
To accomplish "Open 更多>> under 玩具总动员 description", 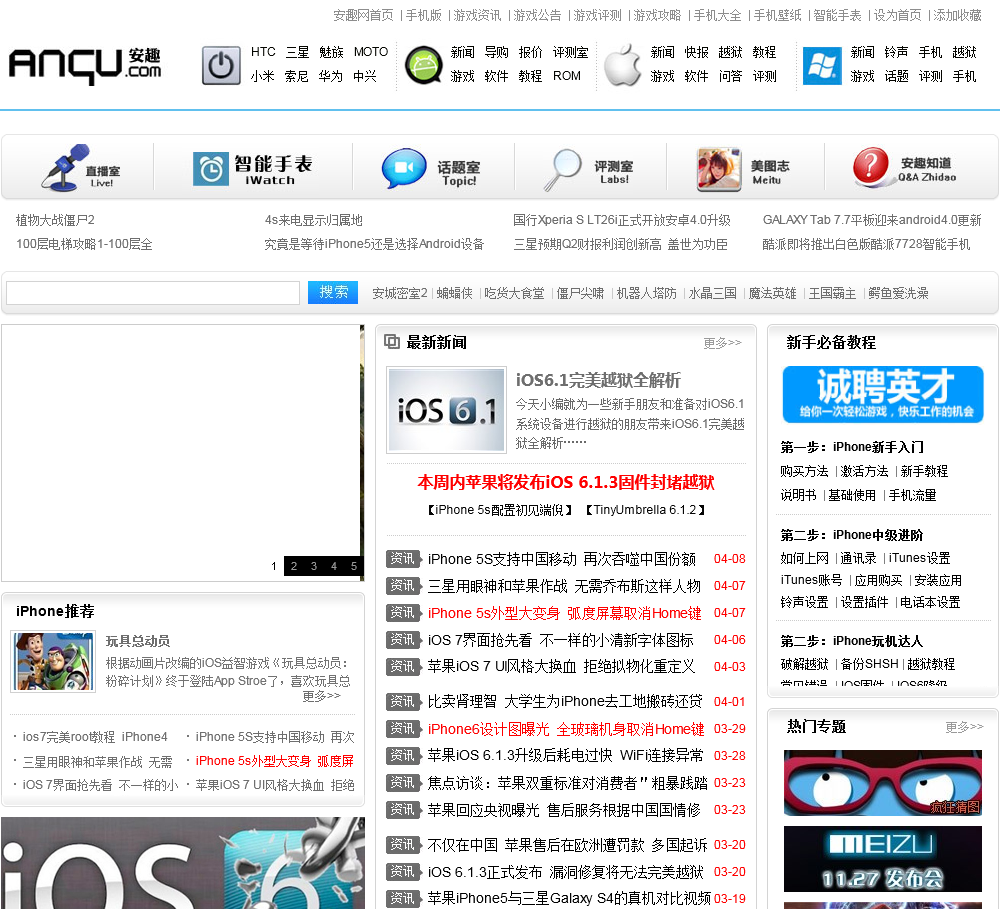I will coord(321,695).
